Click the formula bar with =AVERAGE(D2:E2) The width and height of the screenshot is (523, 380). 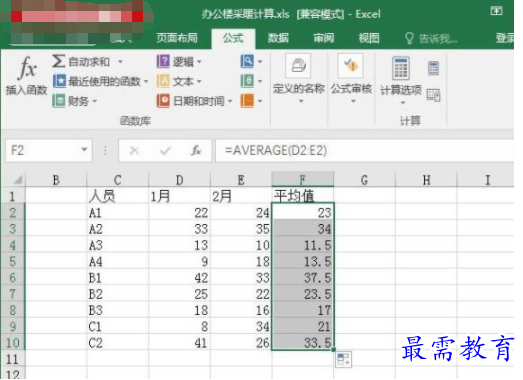(x=365, y=150)
